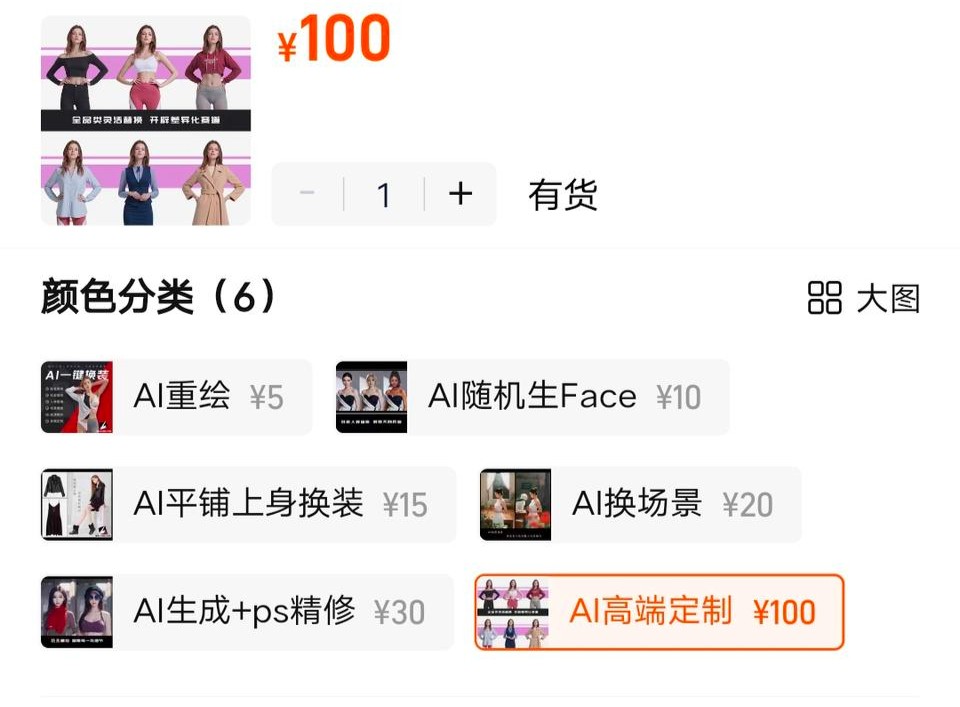Decrease quantity with the minus button
This screenshot has width=960, height=707.
[x=307, y=195]
